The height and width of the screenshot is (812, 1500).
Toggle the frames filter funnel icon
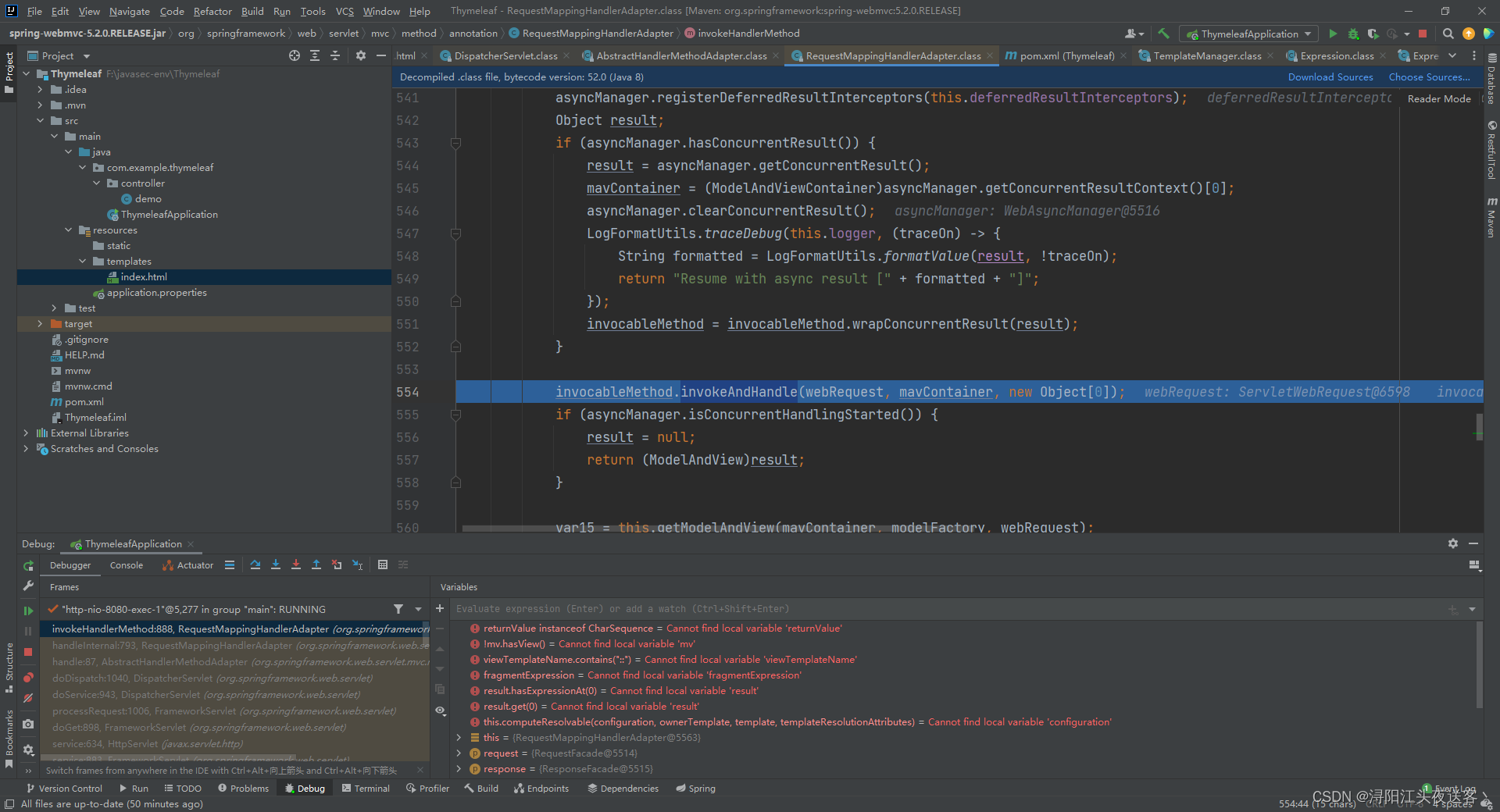[398, 609]
